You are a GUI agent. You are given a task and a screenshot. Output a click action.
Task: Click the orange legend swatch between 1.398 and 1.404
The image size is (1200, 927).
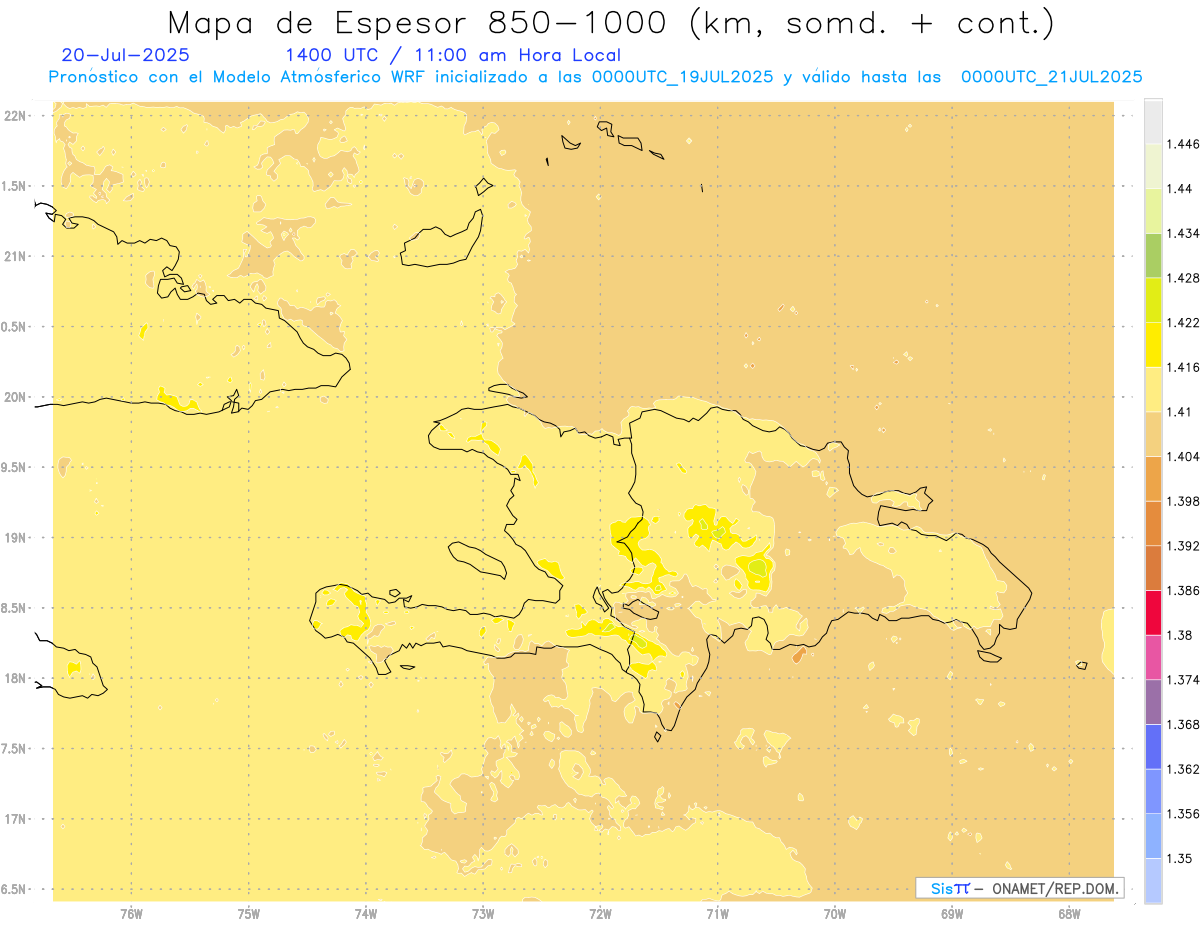(x=1153, y=478)
